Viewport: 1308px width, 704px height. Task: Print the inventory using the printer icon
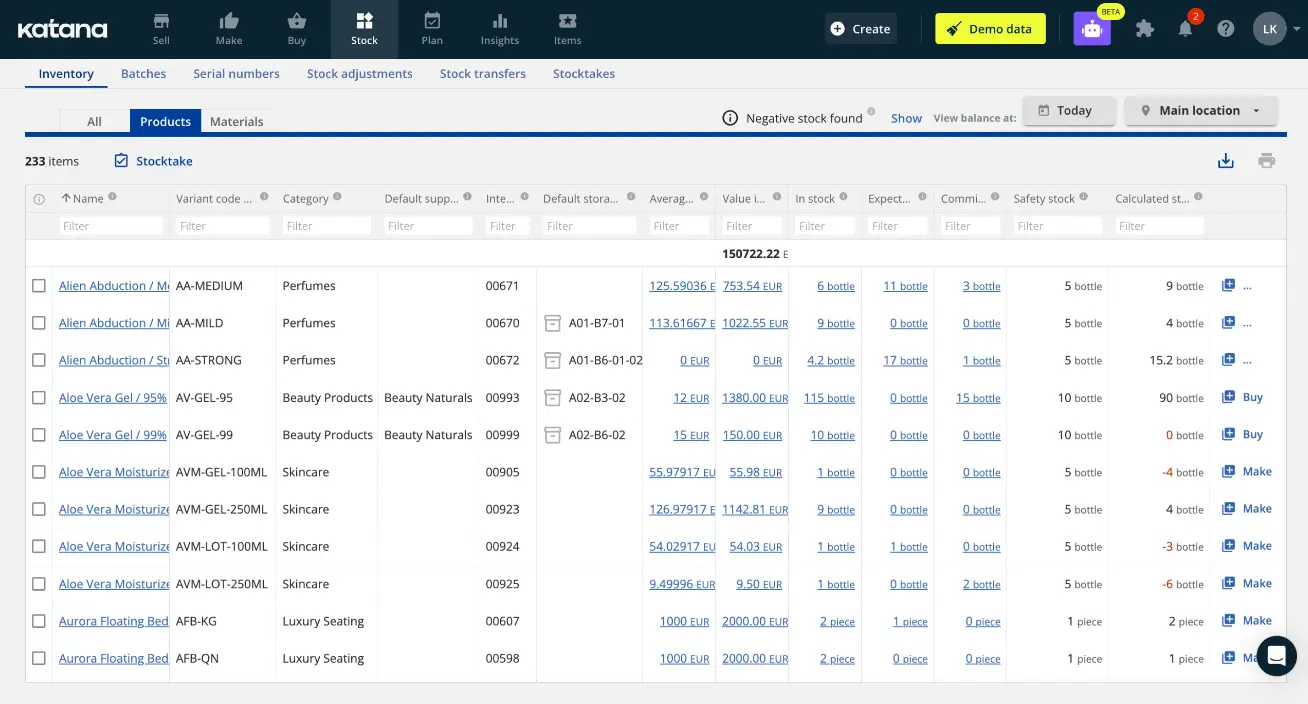[1266, 160]
